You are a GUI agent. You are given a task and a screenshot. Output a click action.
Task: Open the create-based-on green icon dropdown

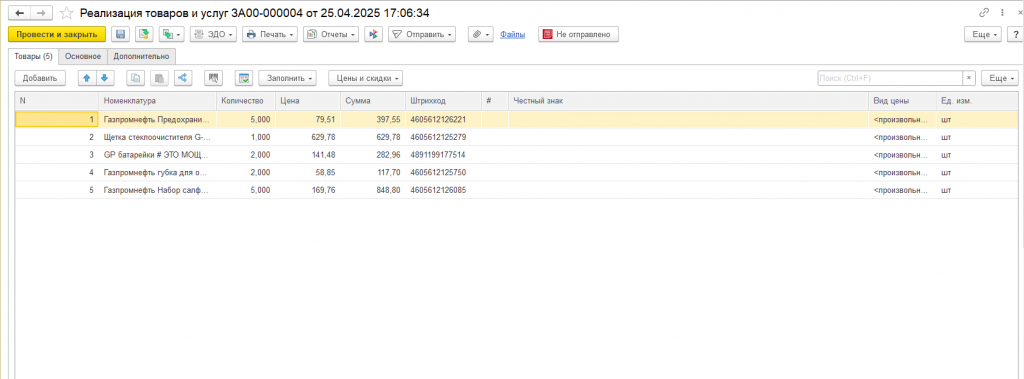pyautogui.click(x=172, y=34)
